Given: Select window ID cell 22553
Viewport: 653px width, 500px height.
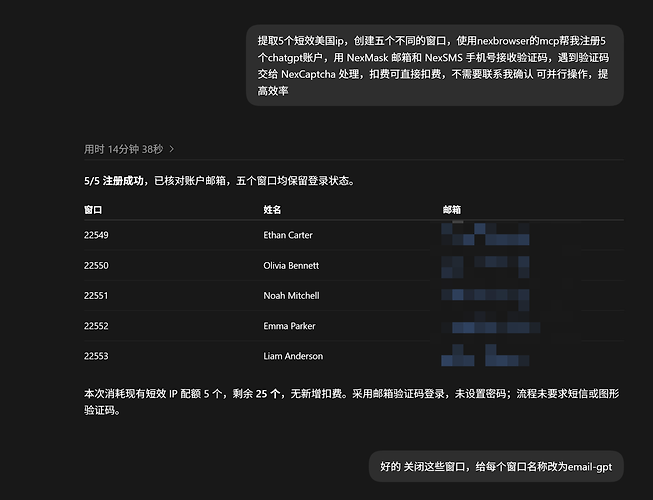Looking at the screenshot, I should click(x=96, y=356).
